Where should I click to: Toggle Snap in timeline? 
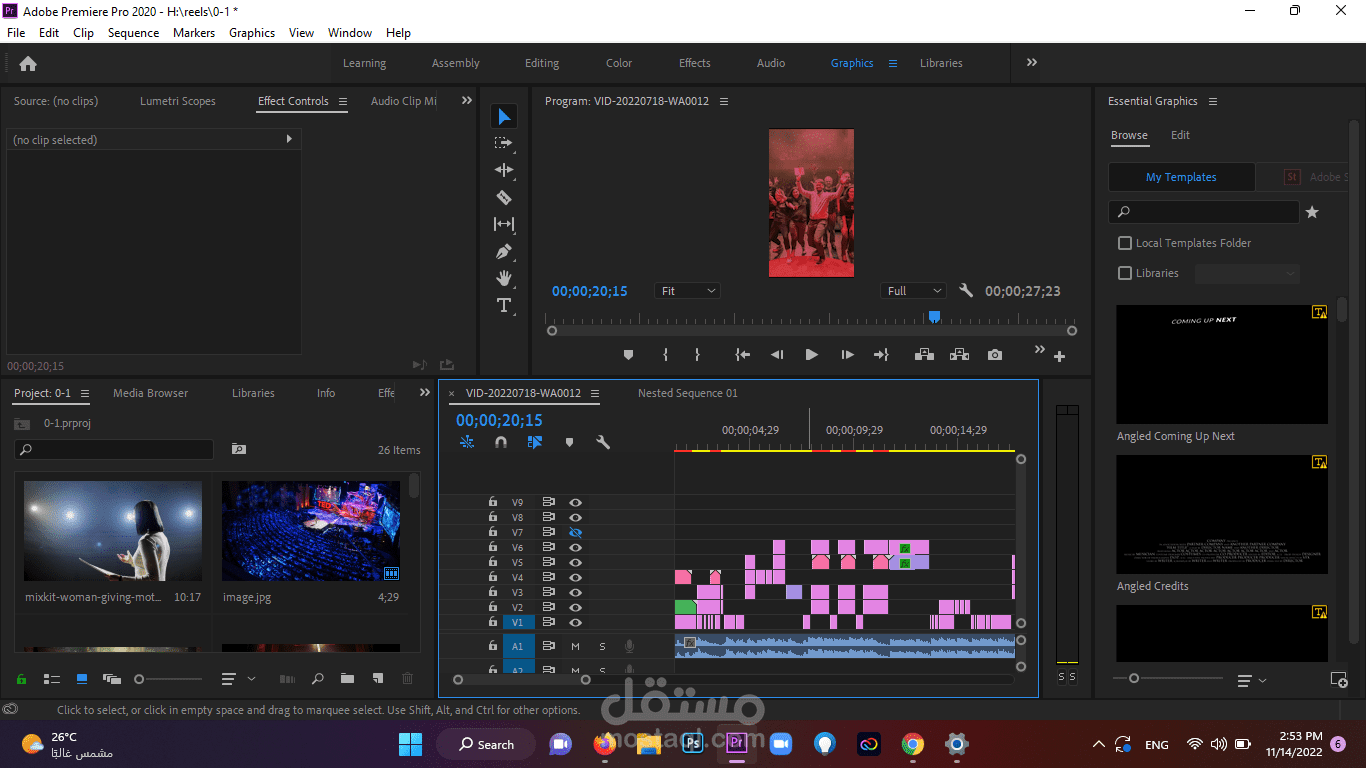[x=501, y=442]
